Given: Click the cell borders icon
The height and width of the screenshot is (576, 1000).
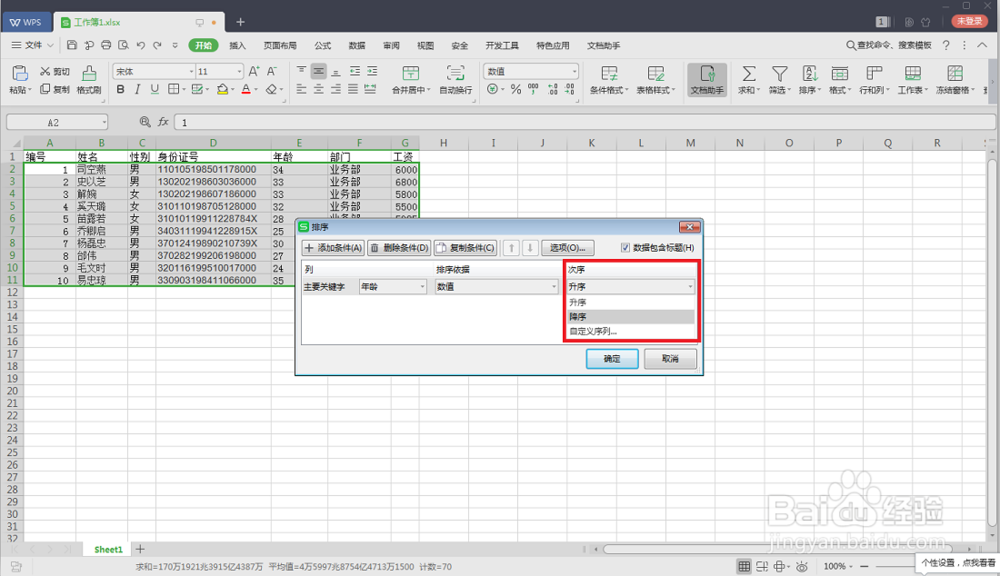Looking at the screenshot, I should (173, 89).
